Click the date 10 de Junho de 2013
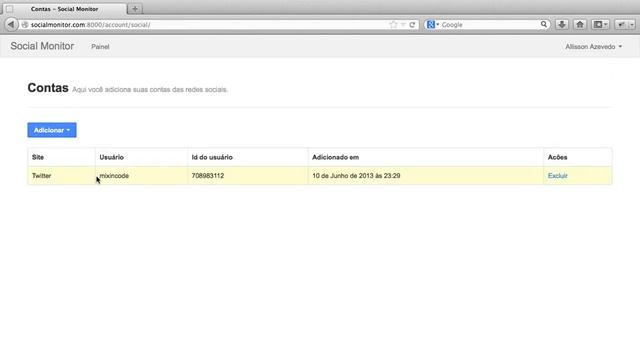This screenshot has height=360, width=640. [356, 176]
